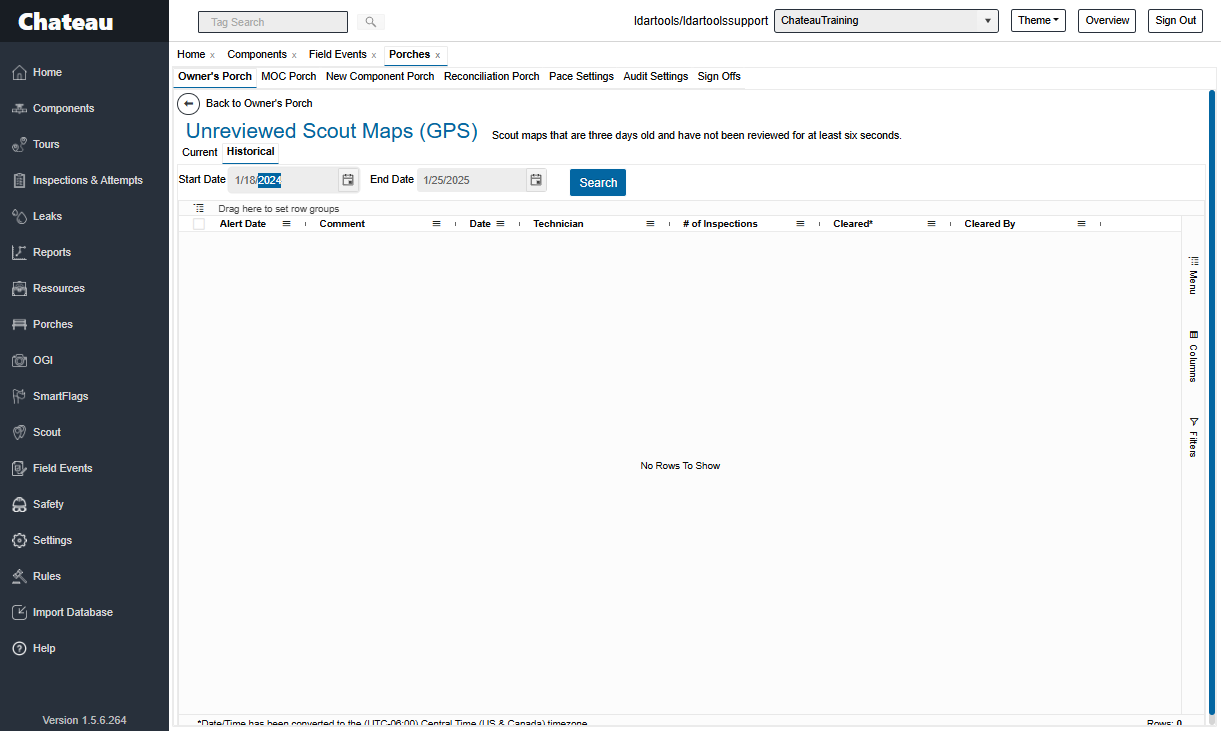Viewport: 1221px width, 731px height.
Task: Open the Alert Date column menu
Action: (286, 224)
